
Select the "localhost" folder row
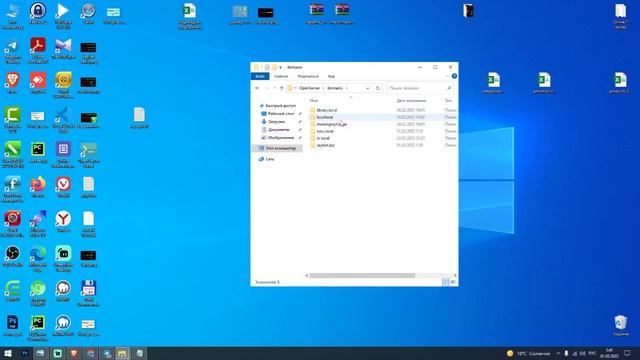click(382, 117)
